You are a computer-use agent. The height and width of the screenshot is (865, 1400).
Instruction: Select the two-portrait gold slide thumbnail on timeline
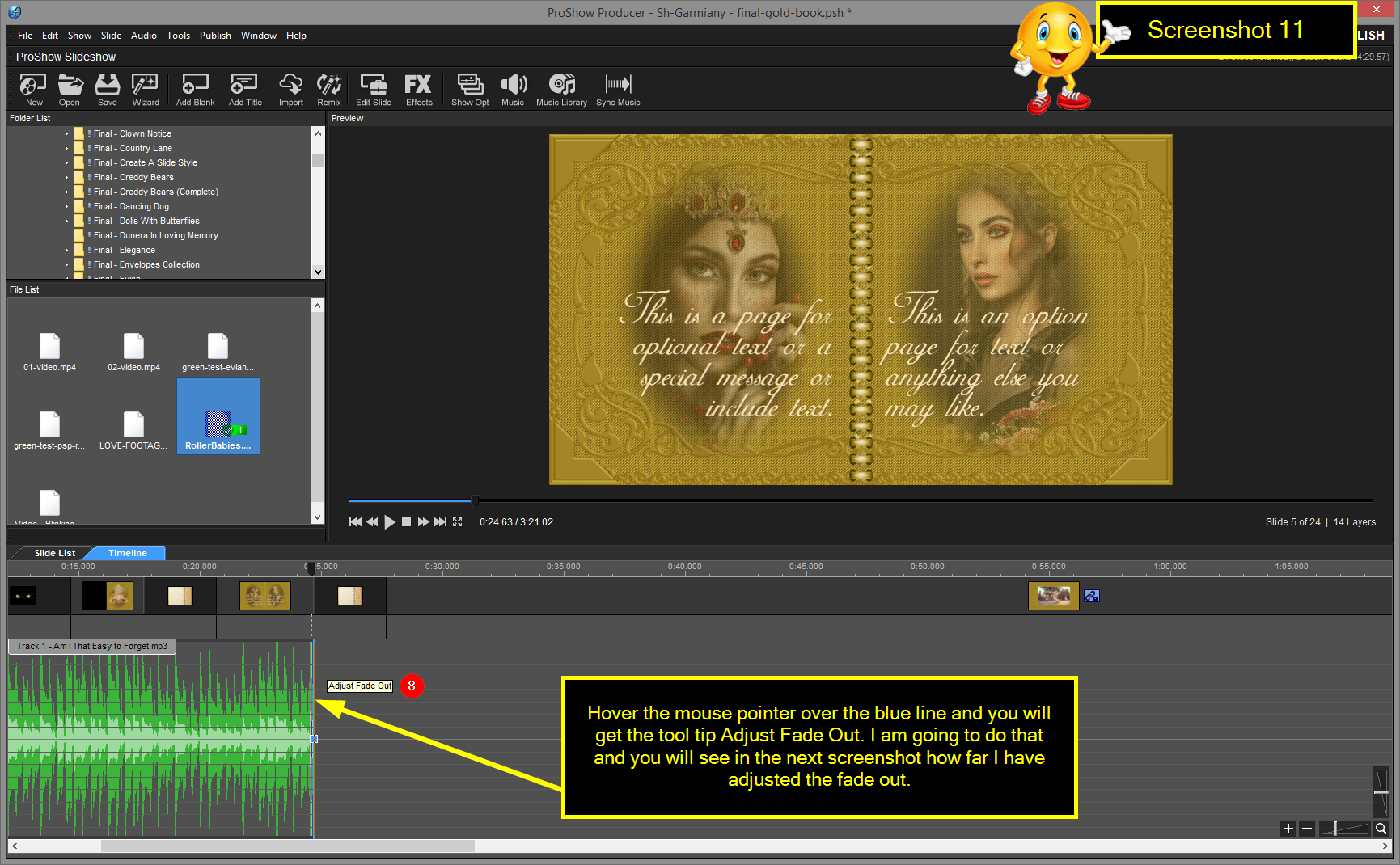click(265, 596)
